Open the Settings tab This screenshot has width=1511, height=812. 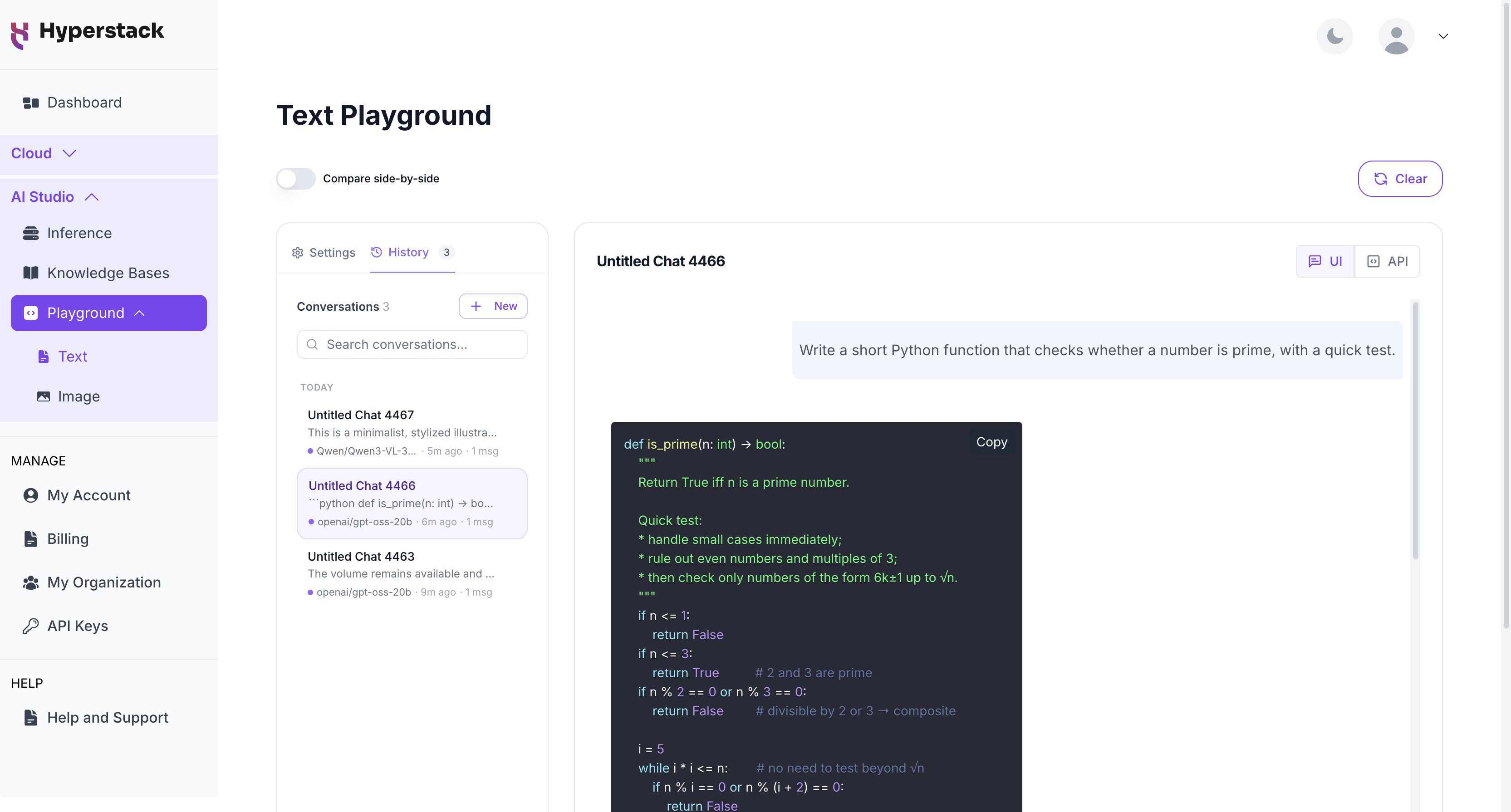(323, 253)
